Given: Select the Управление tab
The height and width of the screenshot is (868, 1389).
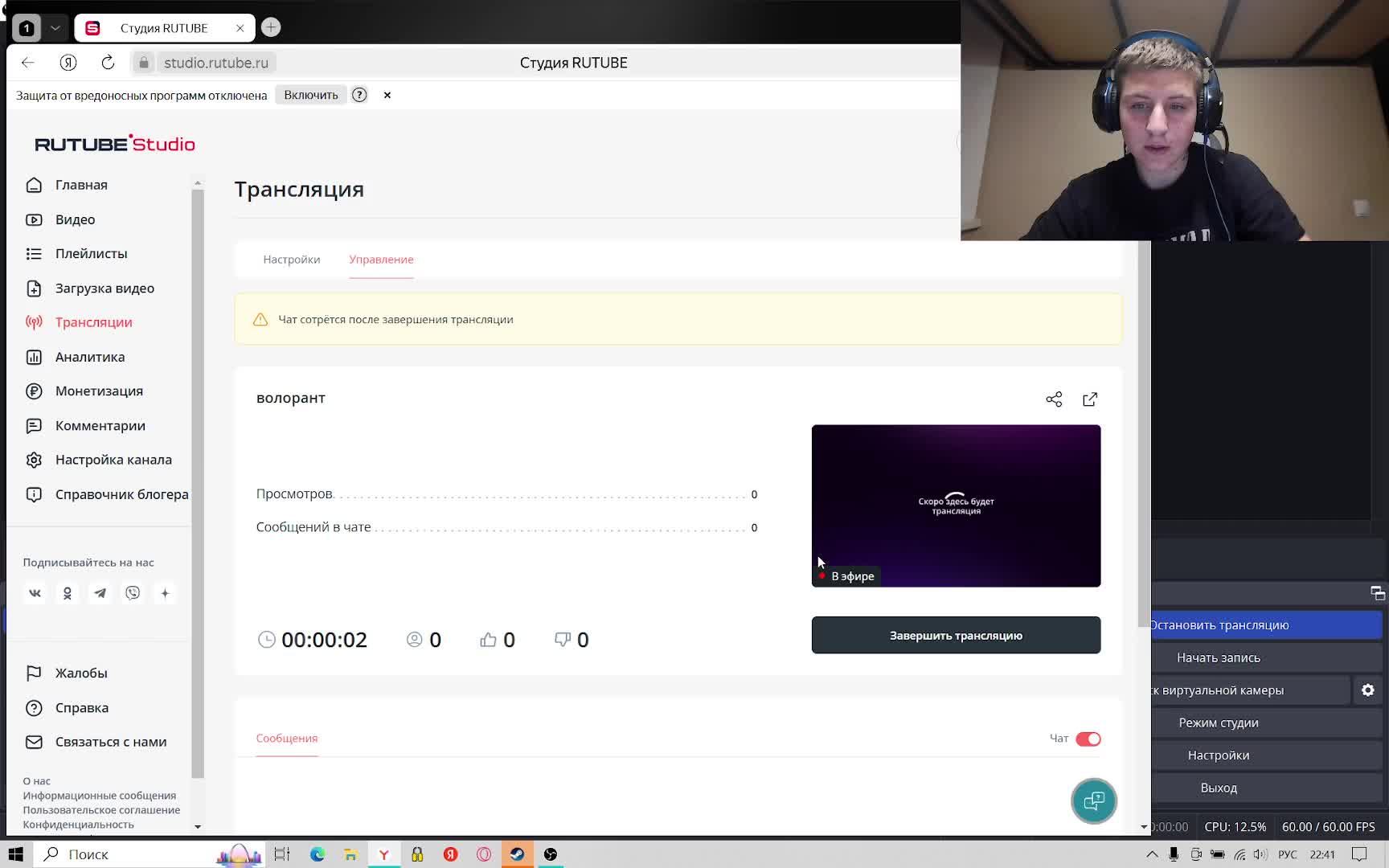Looking at the screenshot, I should pyautogui.click(x=381, y=260).
